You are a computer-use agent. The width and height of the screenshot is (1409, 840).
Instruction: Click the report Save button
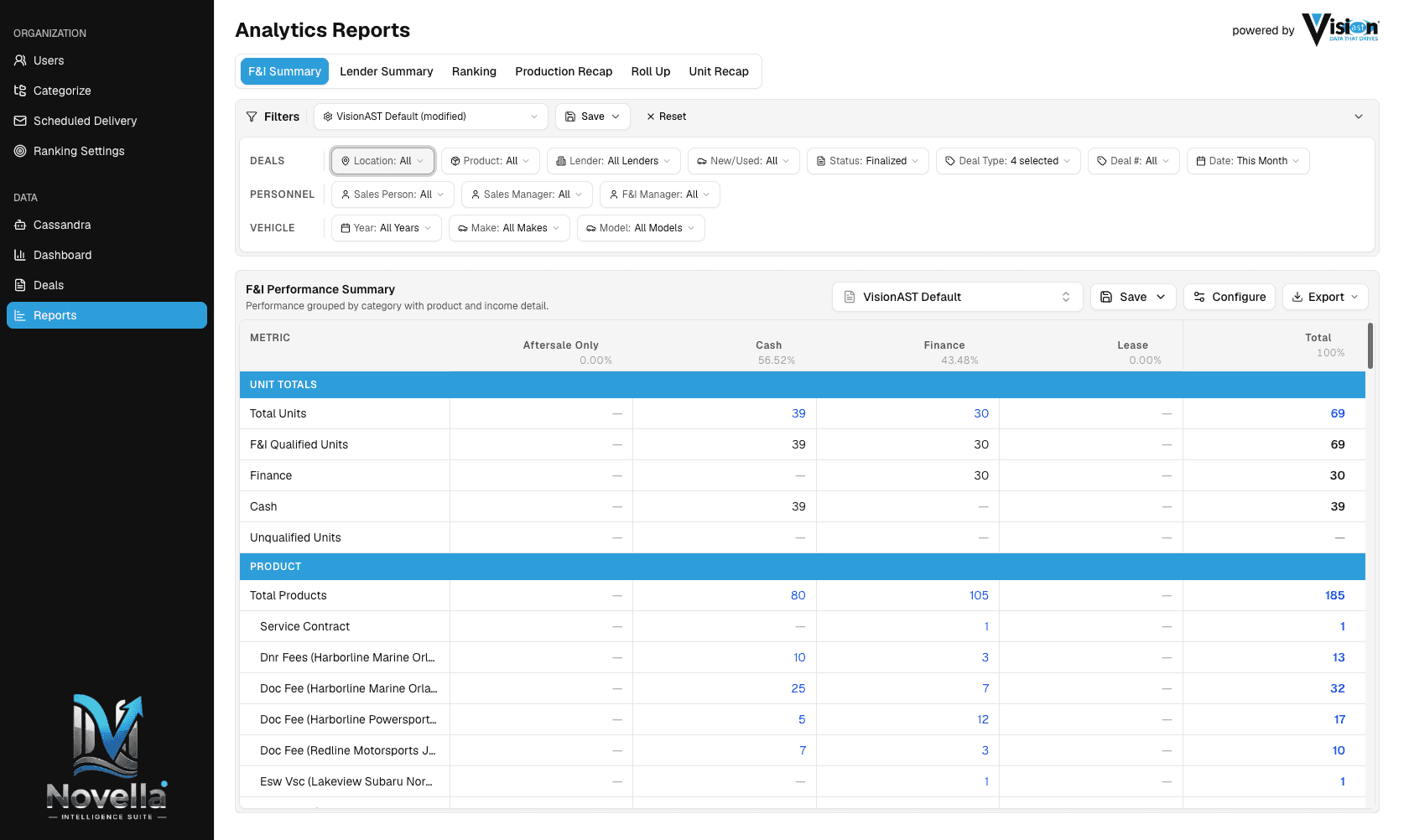pyautogui.click(x=1133, y=297)
